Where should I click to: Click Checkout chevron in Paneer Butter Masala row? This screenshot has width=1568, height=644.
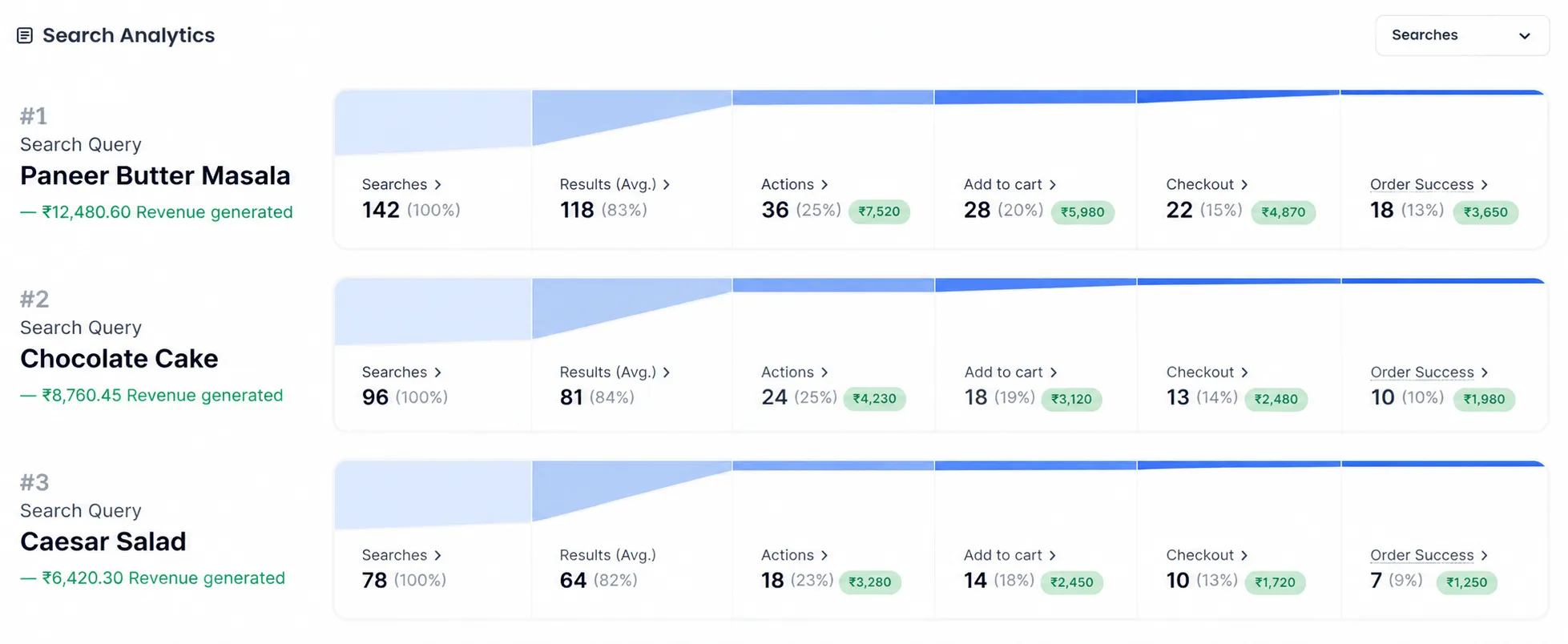[x=1244, y=184]
